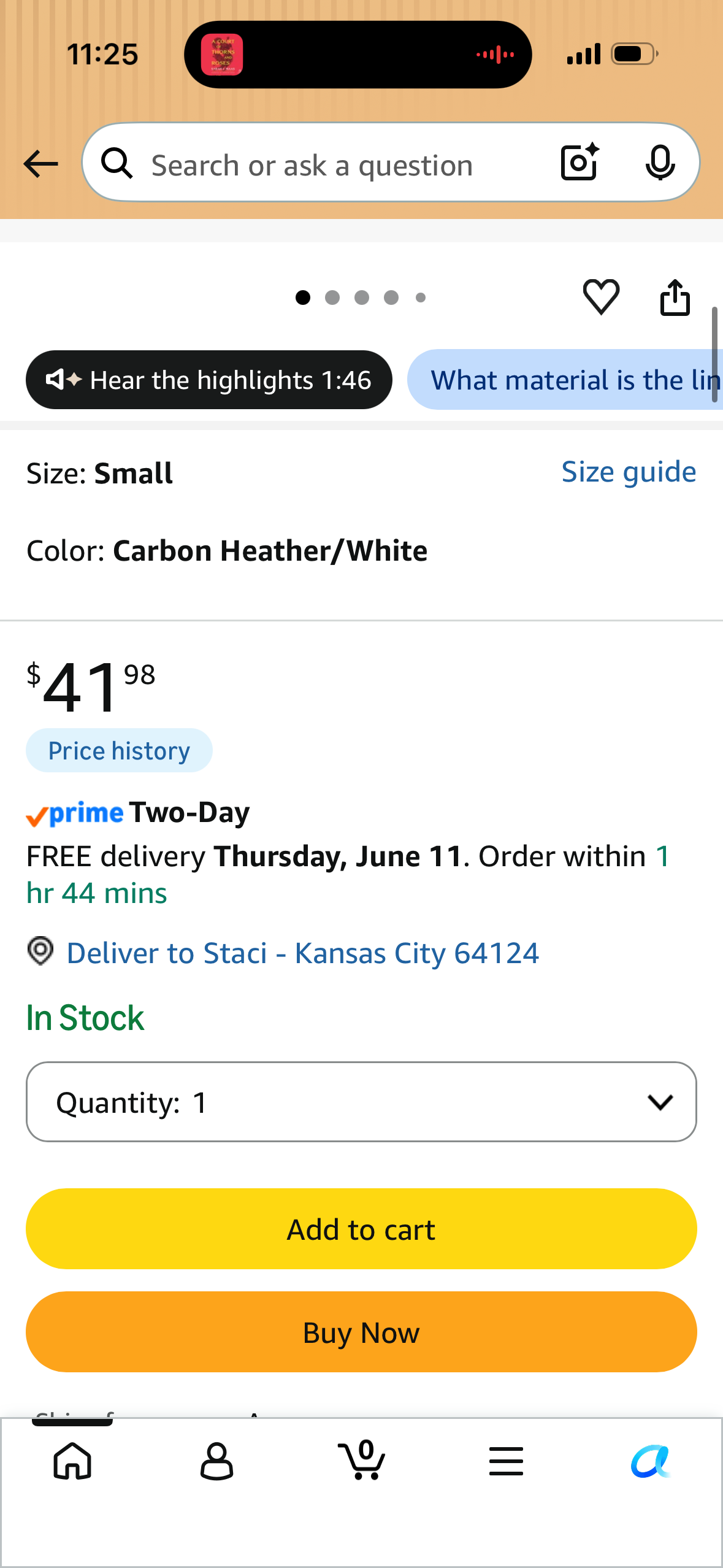
Task: Play Hear the highlights audio
Action: point(208,380)
